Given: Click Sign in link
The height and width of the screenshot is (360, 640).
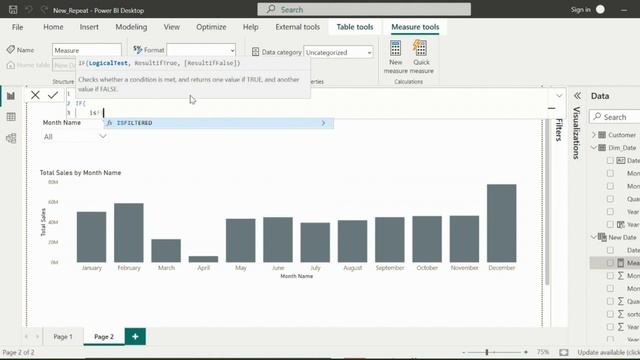Looking at the screenshot, I should (x=580, y=9).
